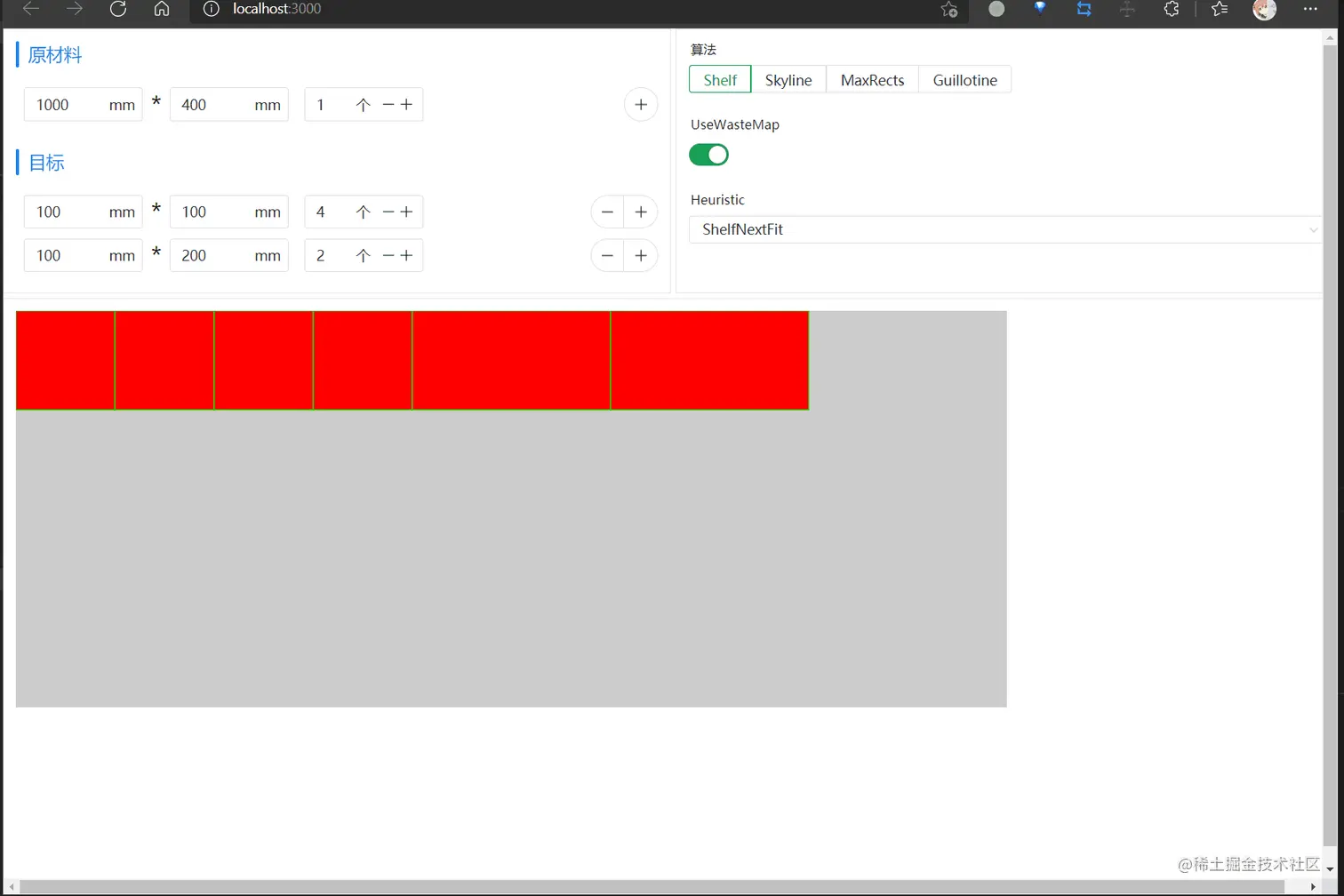Click the browser forward arrow
The width and height of the screenshot is (1344, 896).
coord(75,9)
